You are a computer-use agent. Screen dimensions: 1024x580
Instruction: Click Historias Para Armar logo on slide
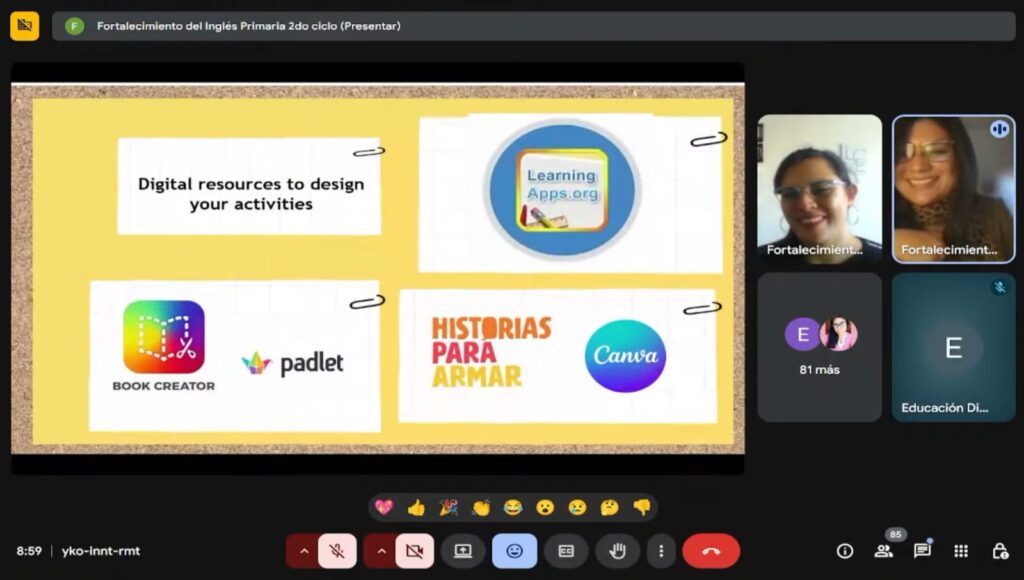coord(492,353)
